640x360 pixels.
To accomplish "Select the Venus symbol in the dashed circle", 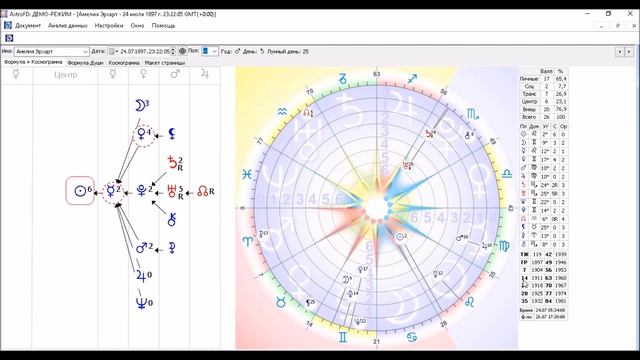I will 141,134.
